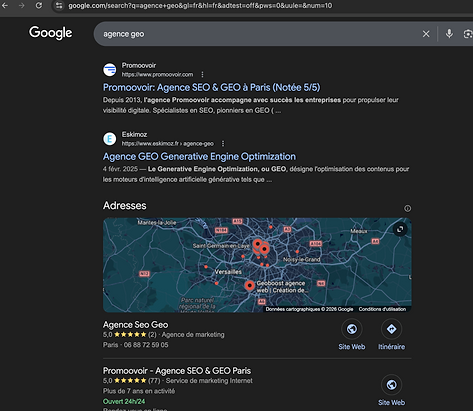Click 'Meaux' label on the map
The image size is (473, 411).
[359, 231]
